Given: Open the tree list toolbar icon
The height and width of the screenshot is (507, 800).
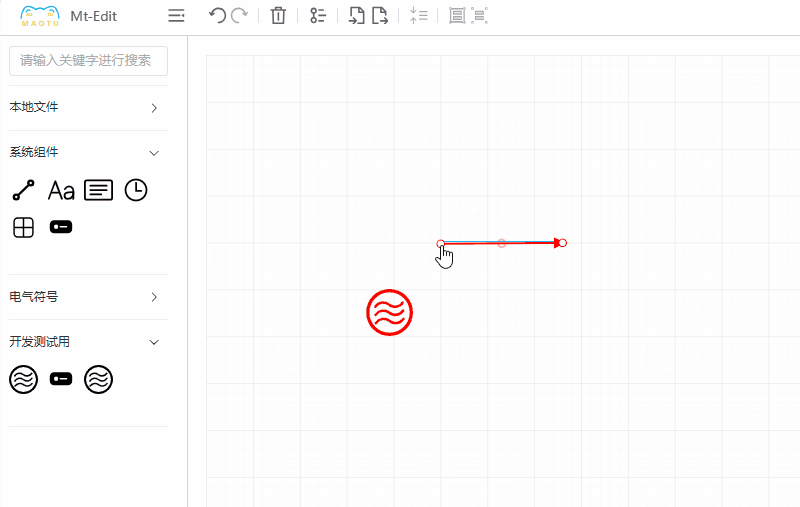Looking at the screenshot, I should click(x=318, y=16).
